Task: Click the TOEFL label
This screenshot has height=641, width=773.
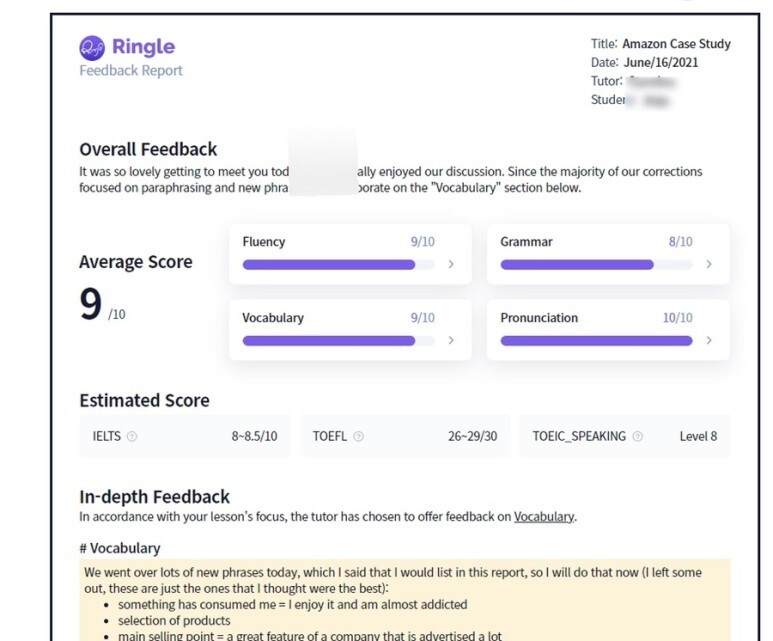Action: tap(330, 436)
